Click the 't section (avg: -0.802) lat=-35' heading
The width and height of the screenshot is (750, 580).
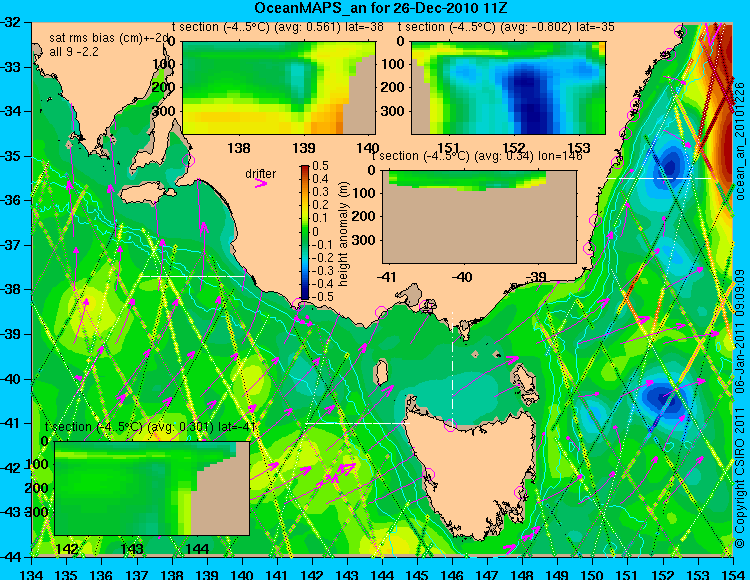506,27
